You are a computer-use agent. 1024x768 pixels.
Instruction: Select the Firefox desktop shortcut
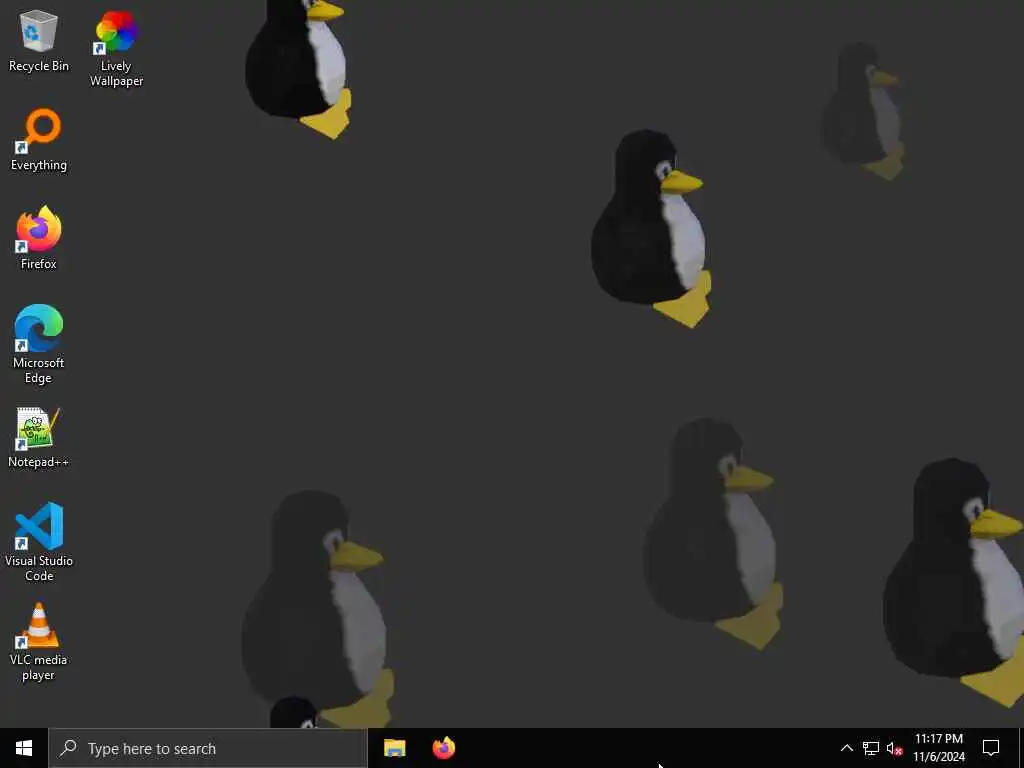pyautogui.click(x=39, y=238)
